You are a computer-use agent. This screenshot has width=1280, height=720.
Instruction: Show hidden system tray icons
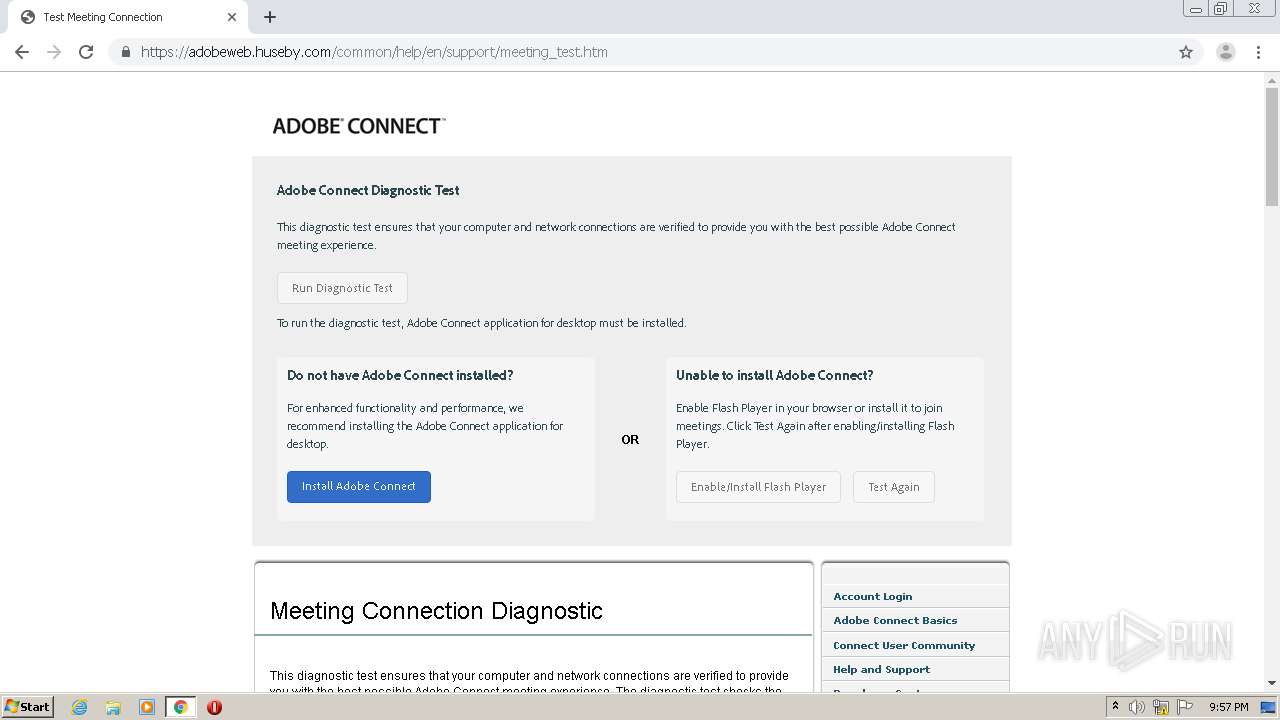pos(1115,706)
